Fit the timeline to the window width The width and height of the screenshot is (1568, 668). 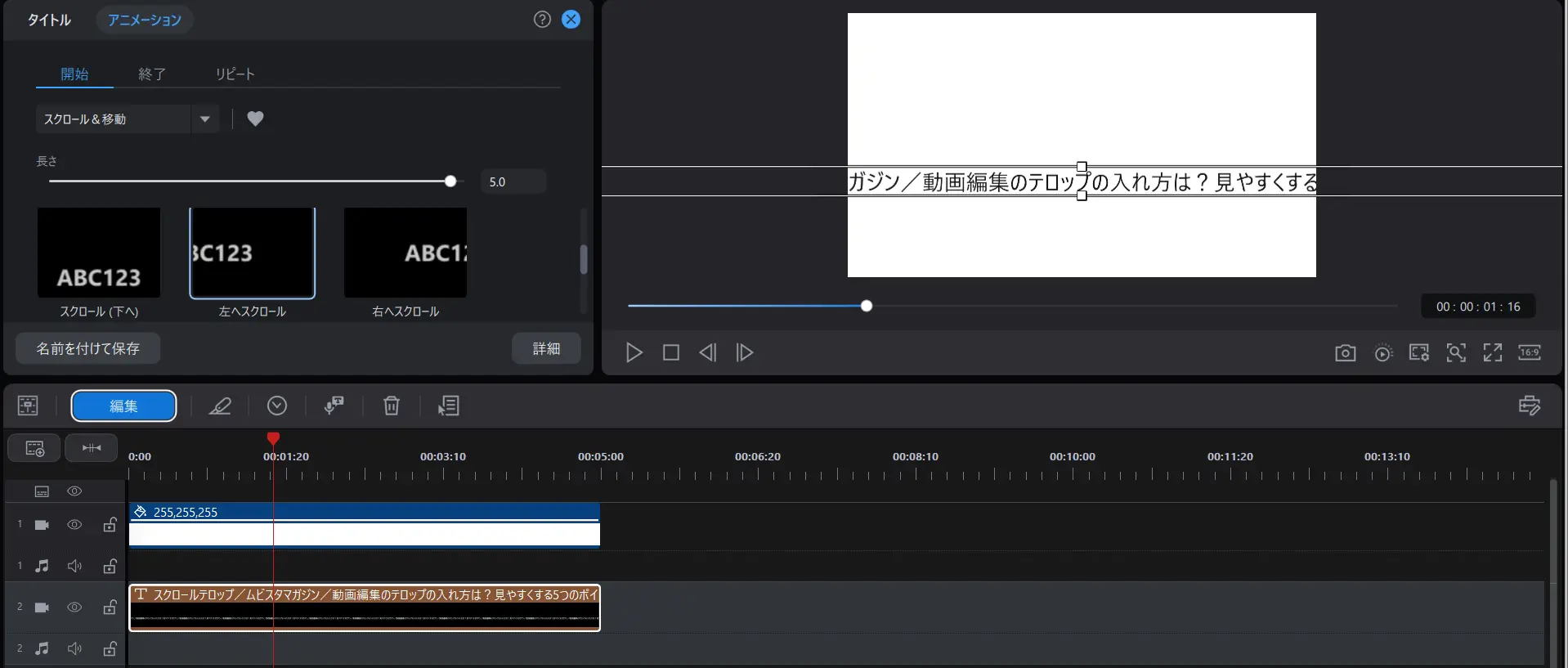point(92,448)
